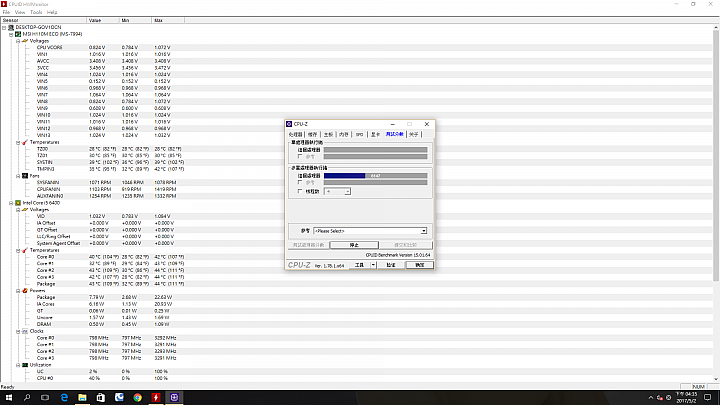Screen dimensions: 720x405
Task: Switch to the last (about) tab in CPU-Z
Action: coord(414,135)
